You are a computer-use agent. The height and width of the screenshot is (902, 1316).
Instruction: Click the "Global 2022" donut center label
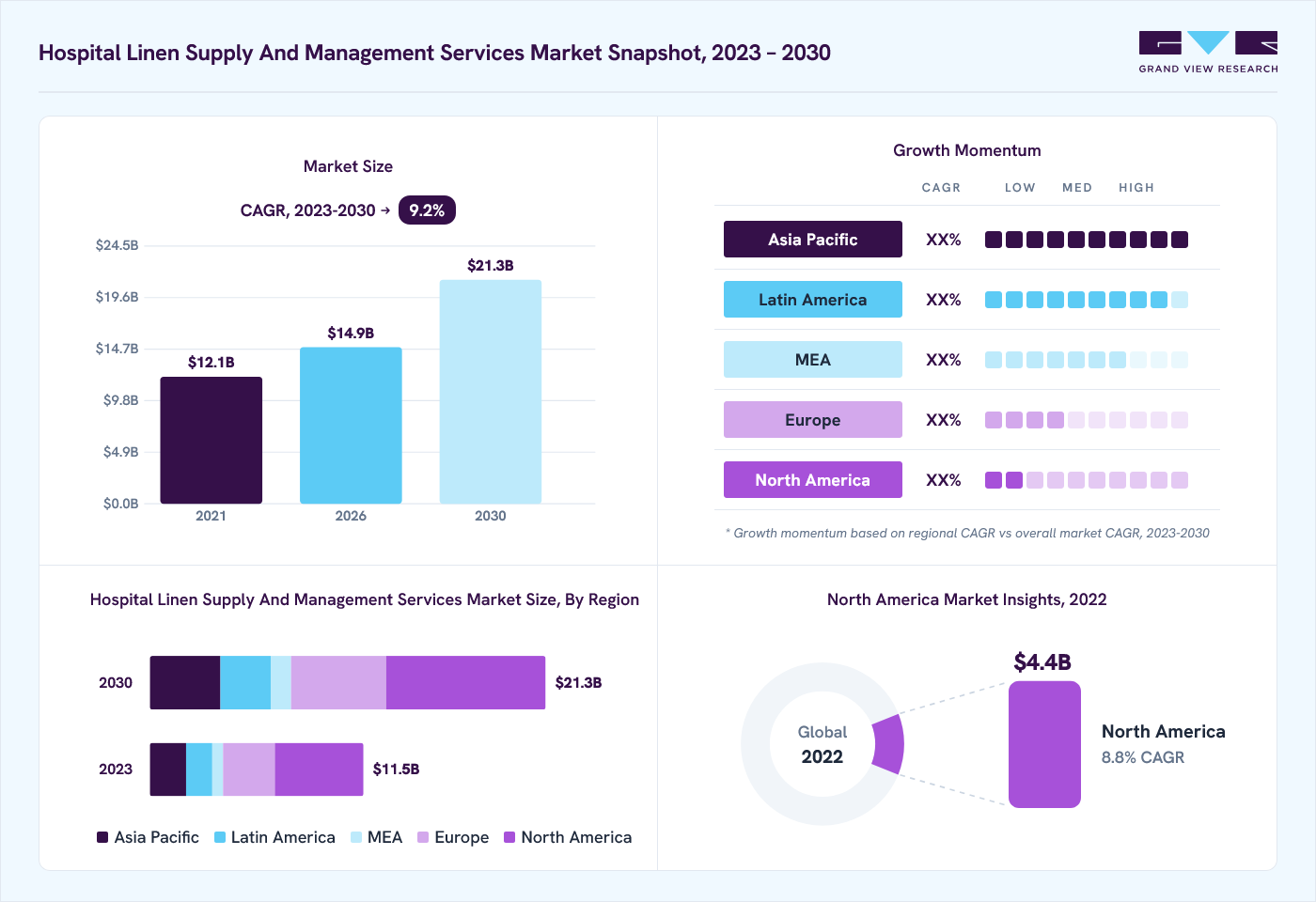(822, 744)
